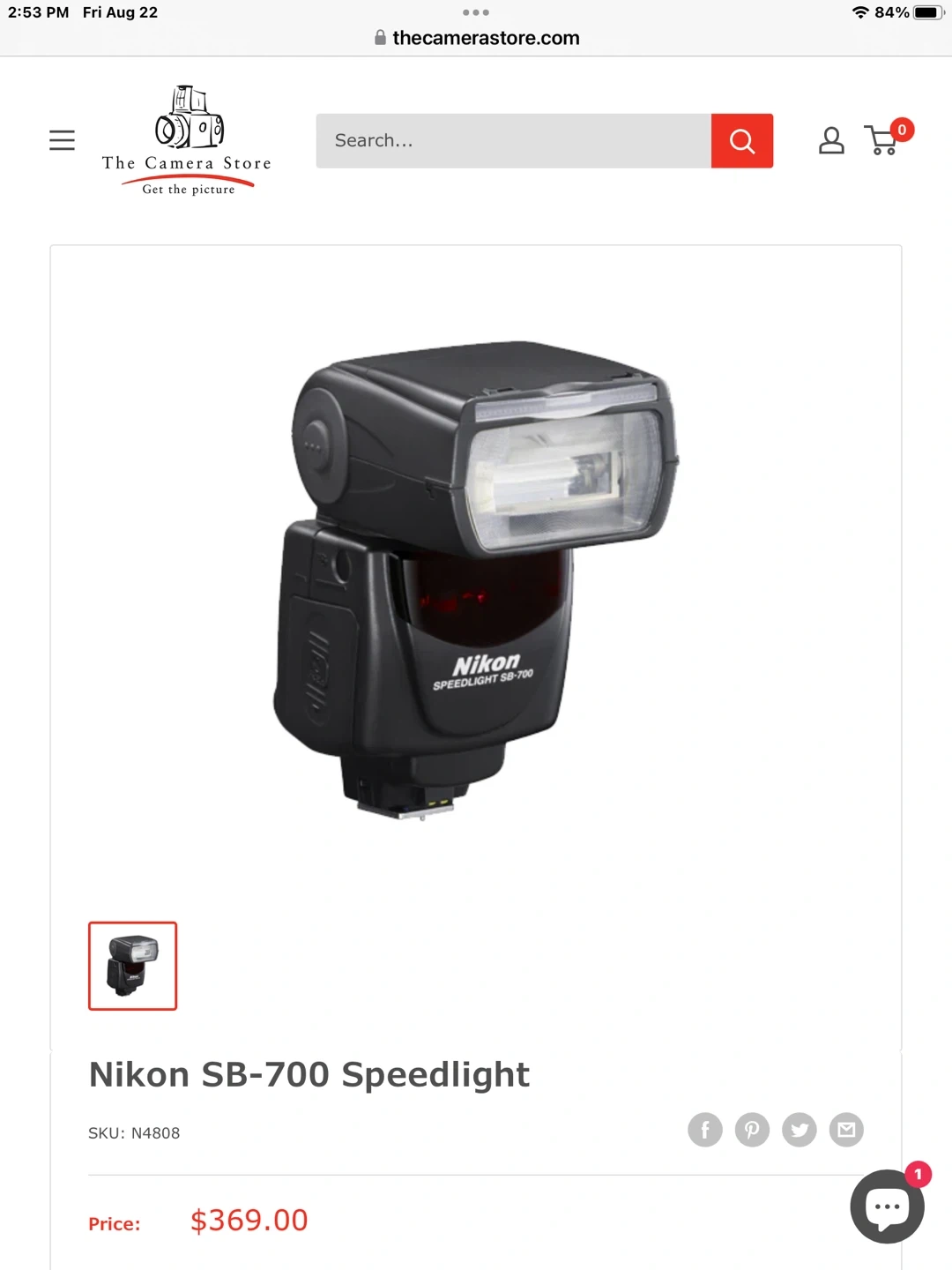Tap the cart item count badge
Viewport: 952px width, 1270px height.
click(x=902, y=130)
